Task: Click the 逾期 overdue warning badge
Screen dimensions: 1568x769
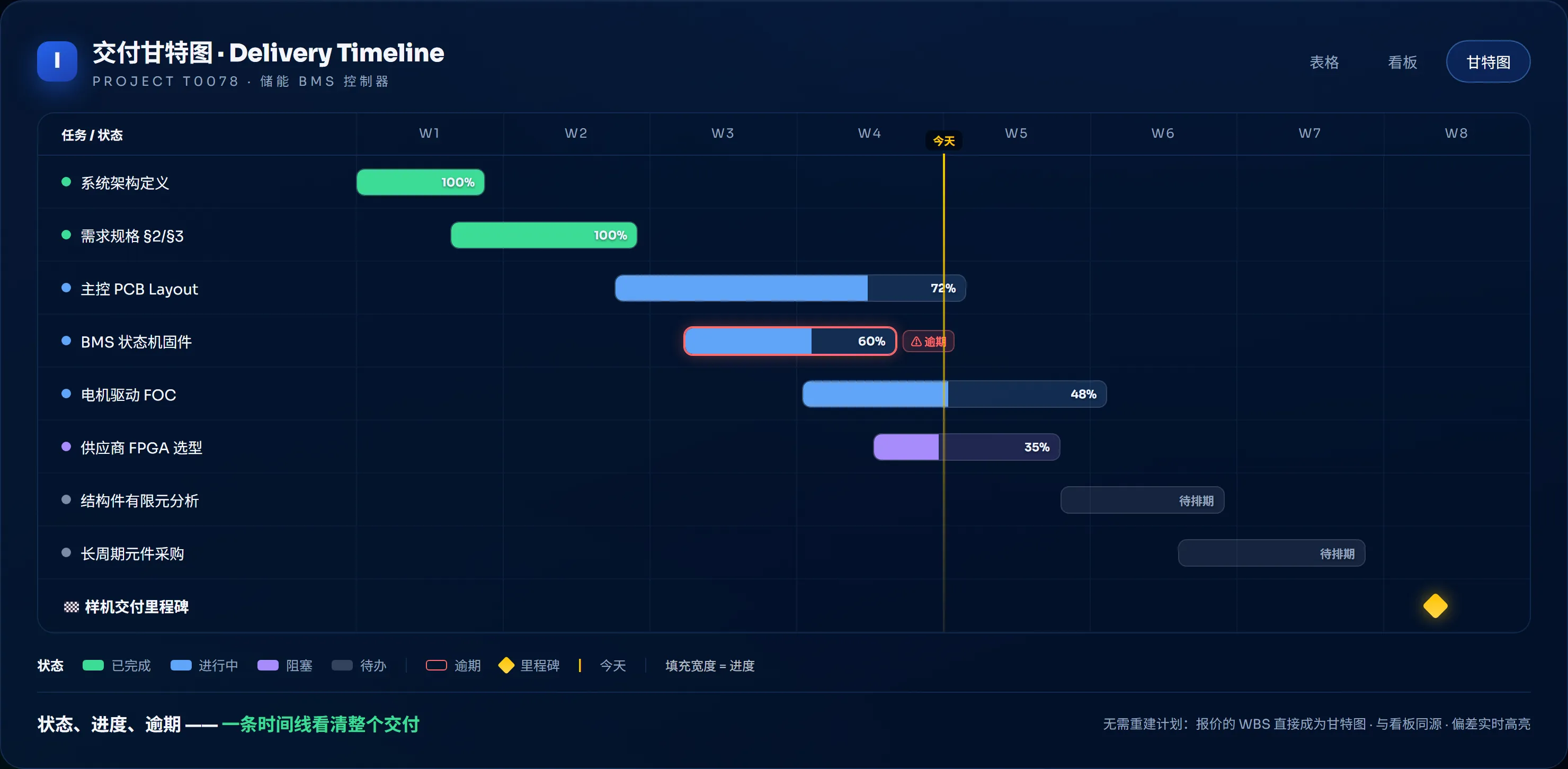Action: pyautogui.click(x=928, y=341)
